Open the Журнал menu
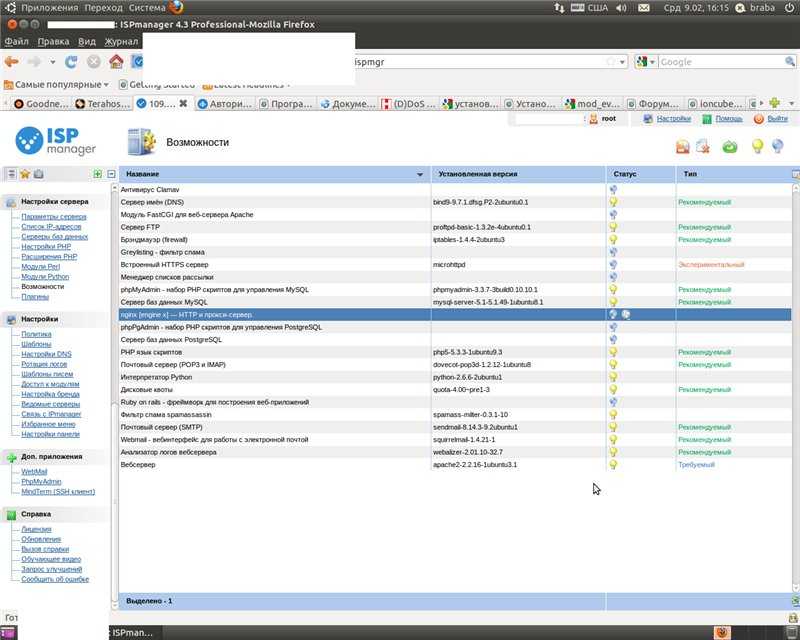The width and height of the screenshot is (800, 640). pos(121,41)
